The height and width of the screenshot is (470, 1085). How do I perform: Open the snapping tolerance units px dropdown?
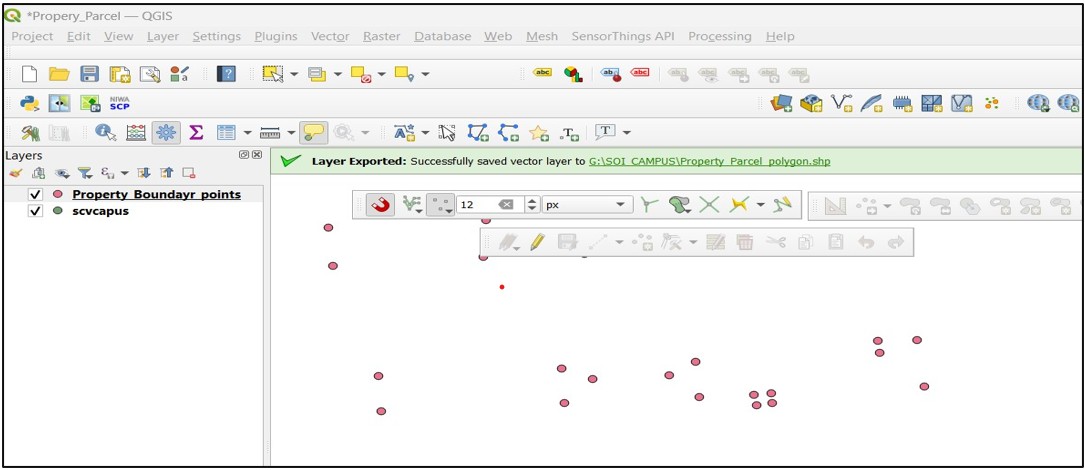coord(587,205)
